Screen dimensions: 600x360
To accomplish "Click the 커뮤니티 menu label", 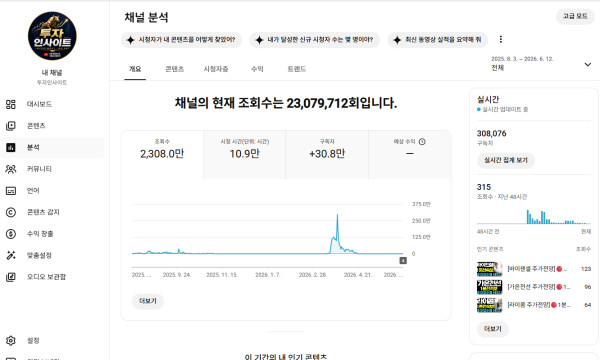I will (39, 169).
